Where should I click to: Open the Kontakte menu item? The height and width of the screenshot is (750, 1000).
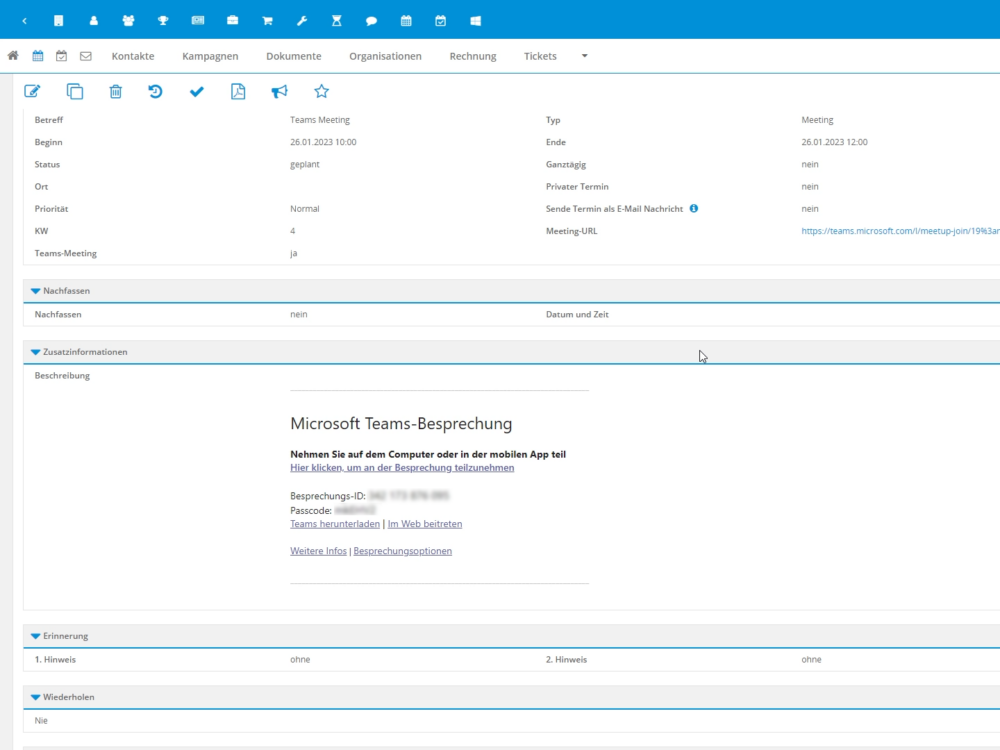(133, 56)
